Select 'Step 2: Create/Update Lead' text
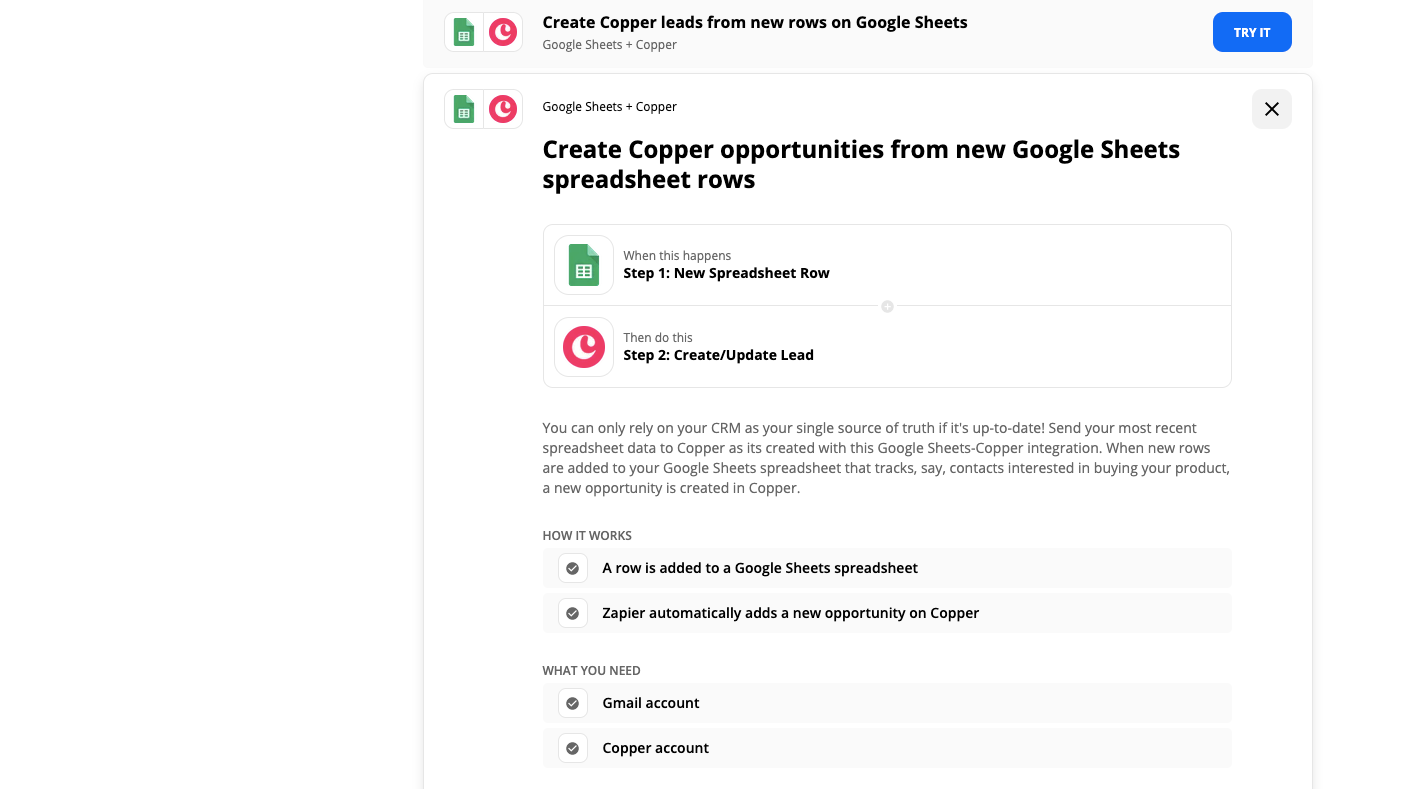 coord(718,355)
